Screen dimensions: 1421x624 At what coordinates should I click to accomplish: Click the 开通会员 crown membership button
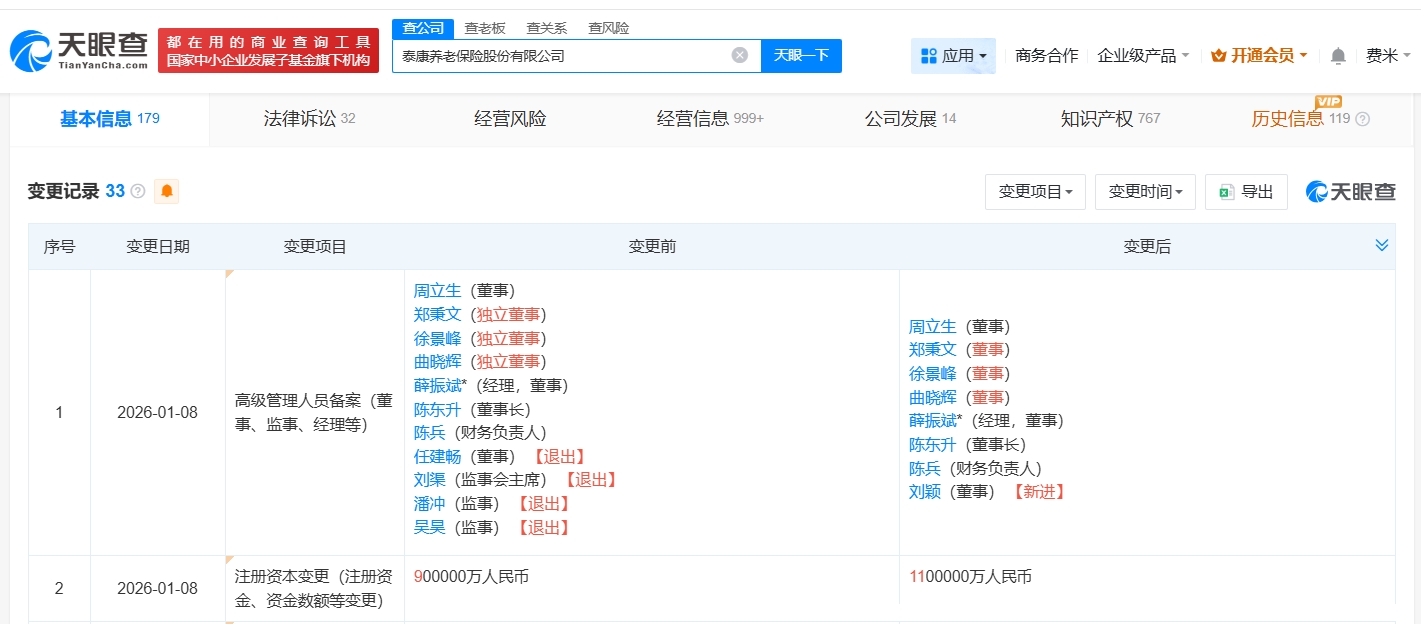(x=1259, y=56)
